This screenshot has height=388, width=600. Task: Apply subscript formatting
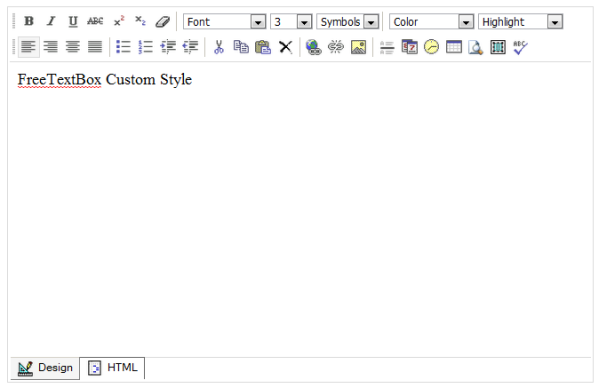point(140,21)
